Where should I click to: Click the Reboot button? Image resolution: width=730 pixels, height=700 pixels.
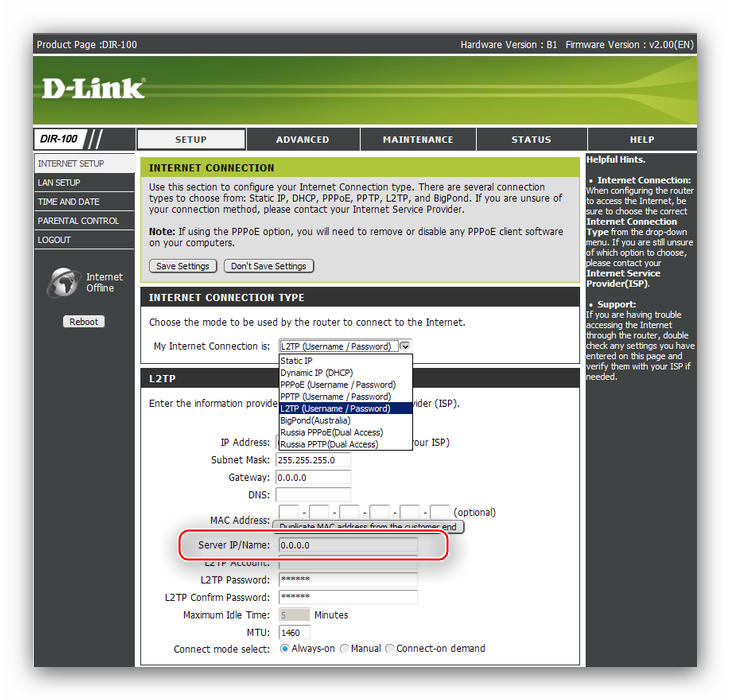click(84, 322)
